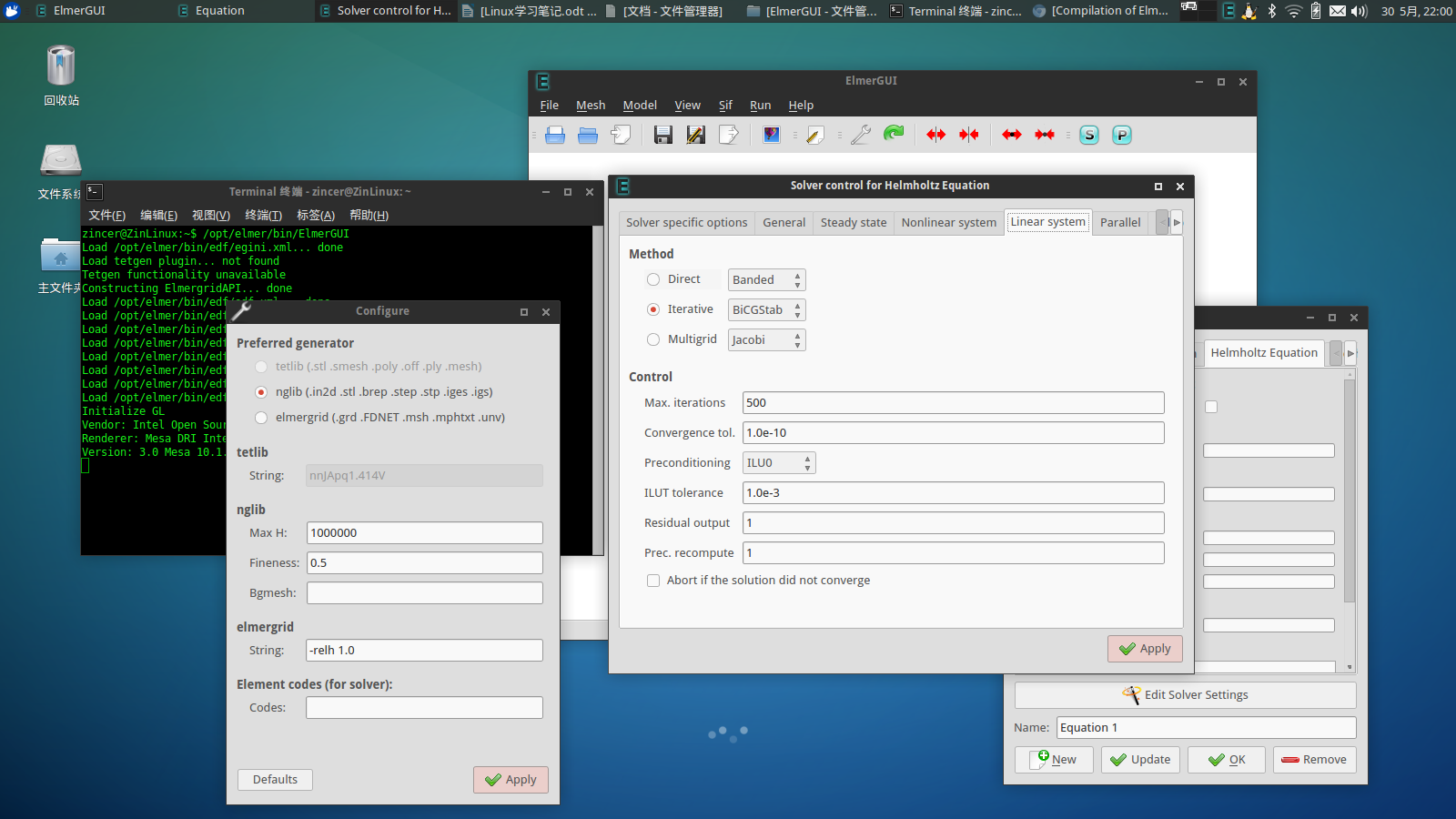The image size is (1456, 819).
Task: Click the Unify edge red arrows icon
Action: tap(1045, 135)
